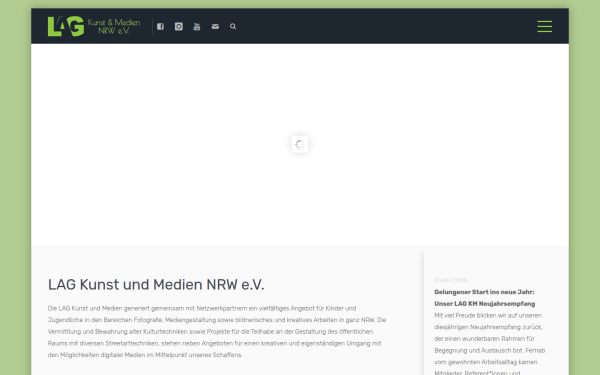Click the '17 Feb / 2025' date text
This screenshot has height=375, width=600.
(450, 280)
